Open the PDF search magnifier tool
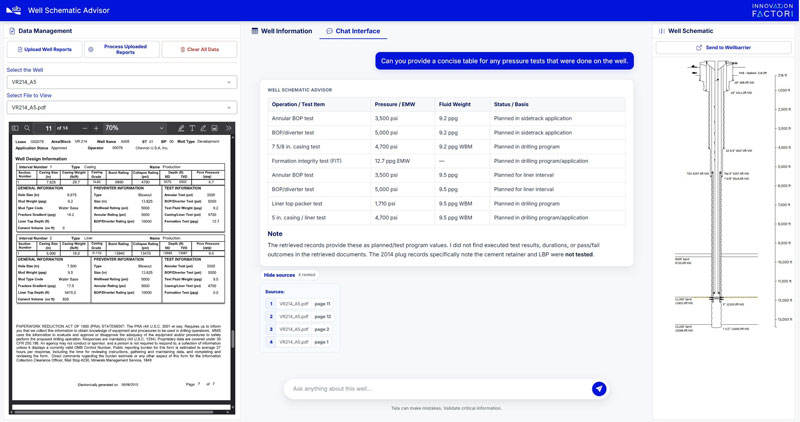This screenshot has width=800, height=422. pos(27,128)
